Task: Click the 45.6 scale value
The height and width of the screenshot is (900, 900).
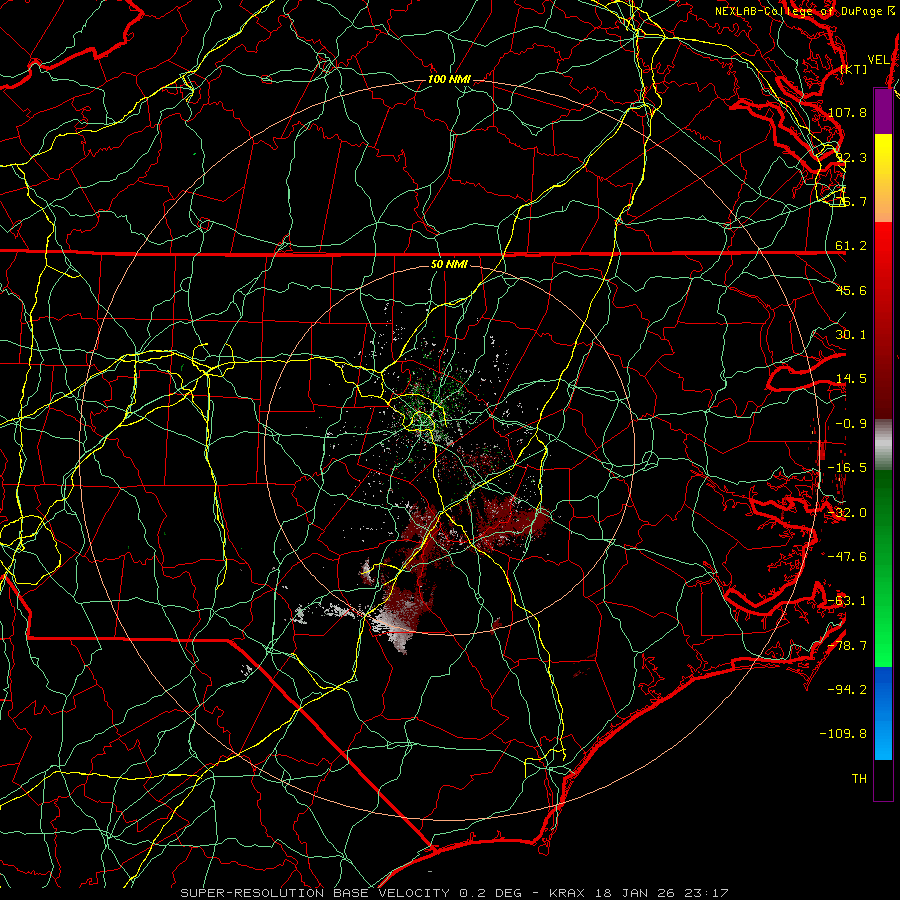Action: (851, 290)
